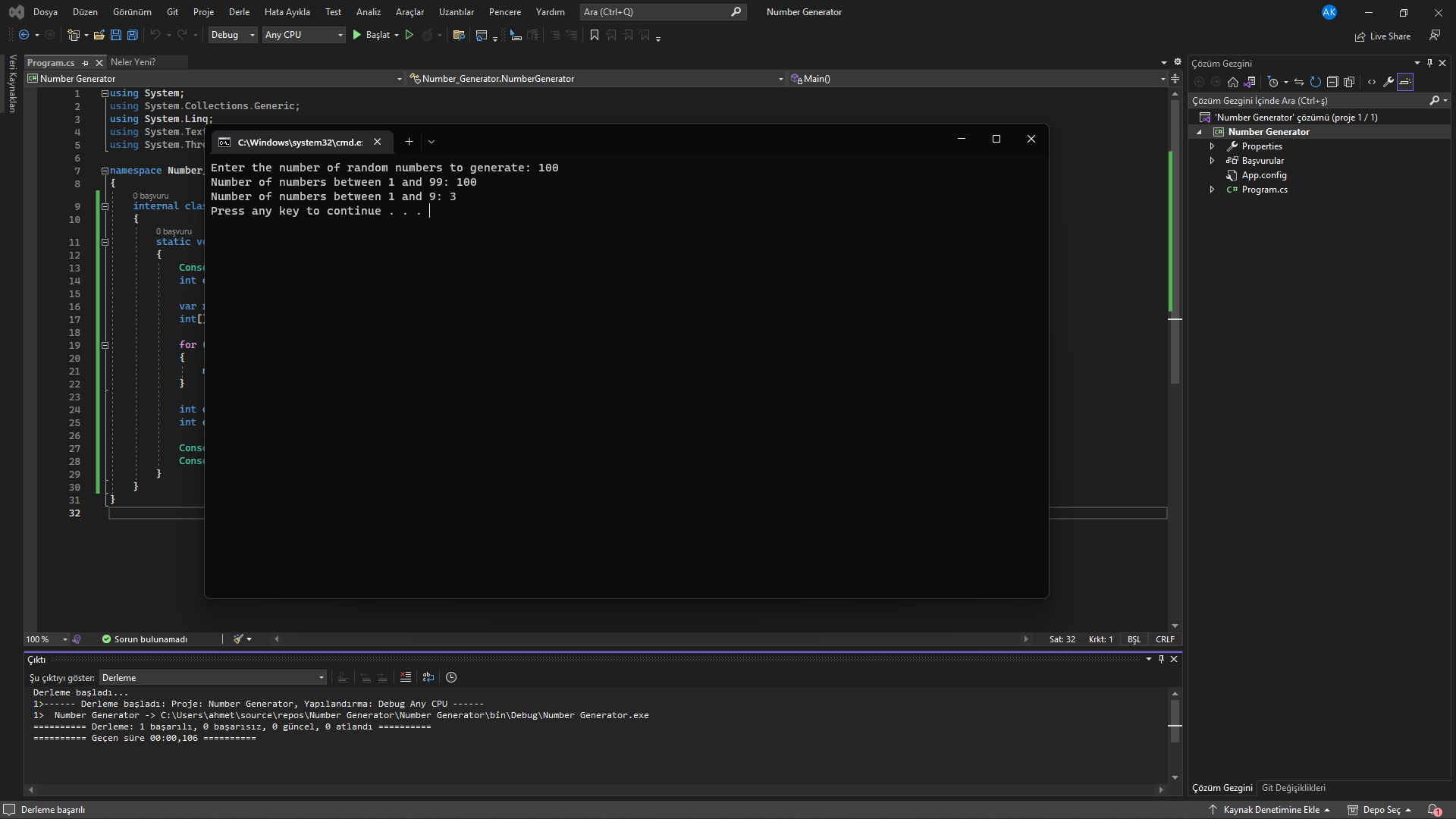This screenshot has height=819, width=1456.
Task: Open the Git menu
Action: pyautogui.click(x=172, y=11)
